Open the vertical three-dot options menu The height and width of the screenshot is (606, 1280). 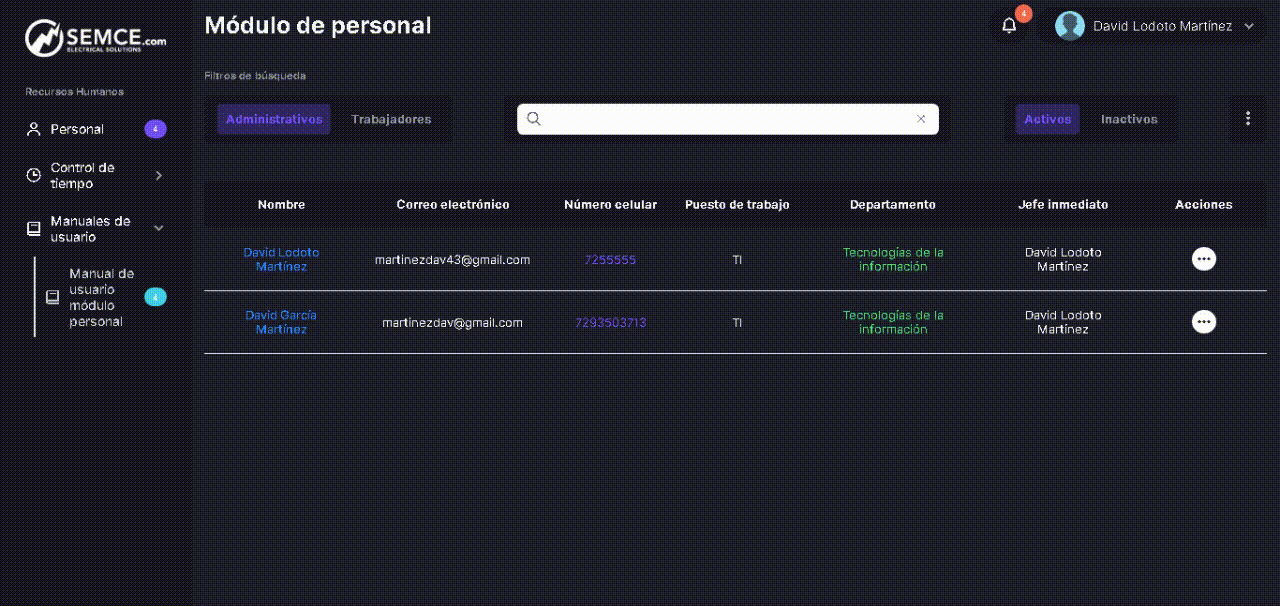(1247, 119)
